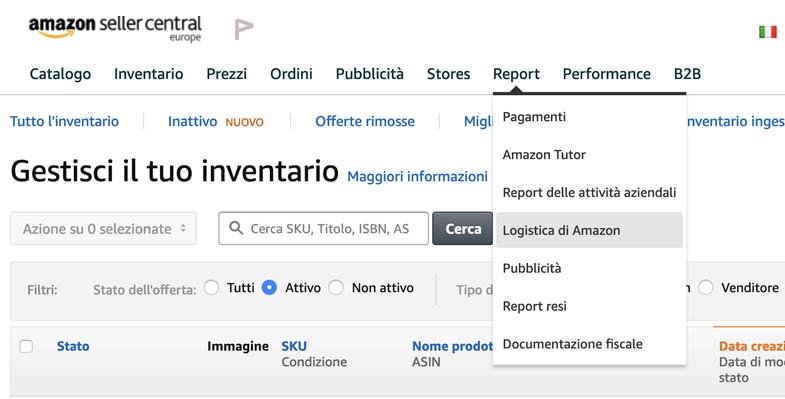Screen dimensions: 785x399
Task: Open the Stores menu
Action: (449, 74)
